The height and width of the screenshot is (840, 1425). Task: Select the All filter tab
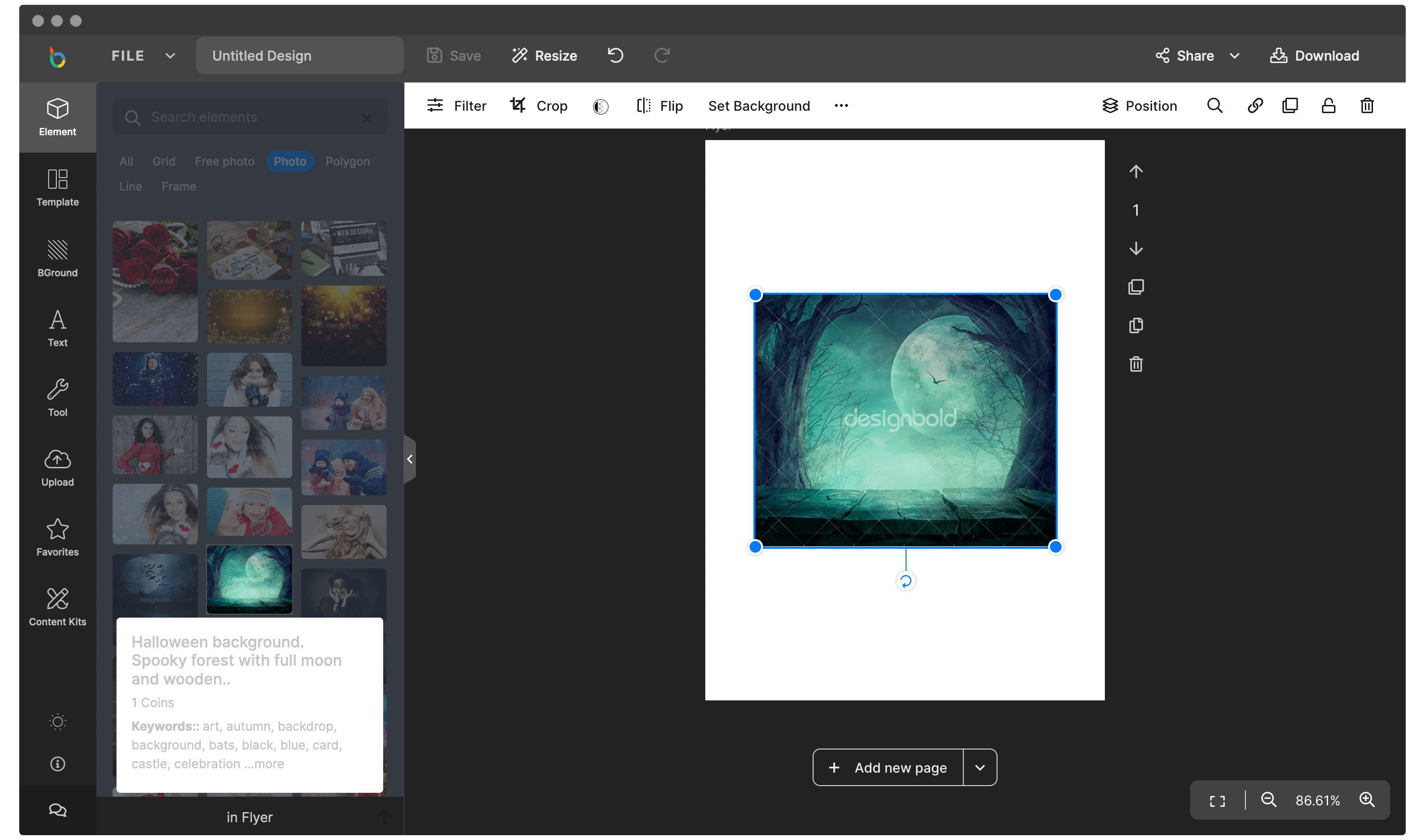pos(126,161)
